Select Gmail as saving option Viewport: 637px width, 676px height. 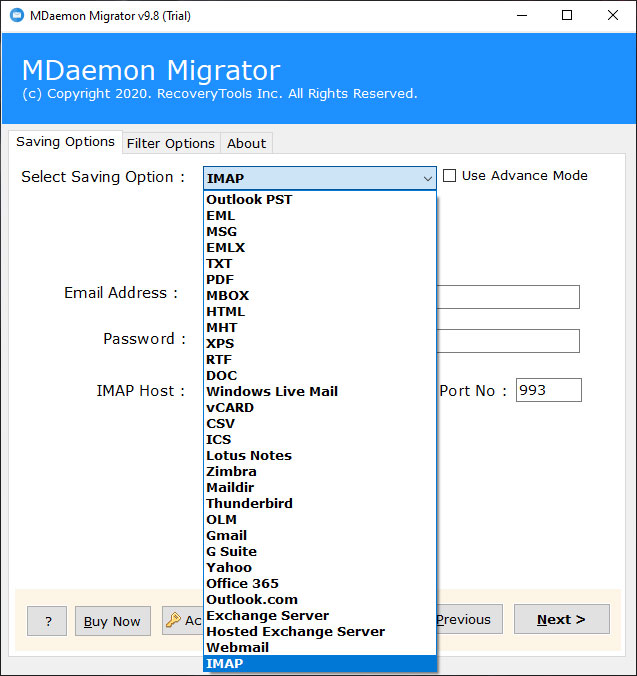pos(320,535)
